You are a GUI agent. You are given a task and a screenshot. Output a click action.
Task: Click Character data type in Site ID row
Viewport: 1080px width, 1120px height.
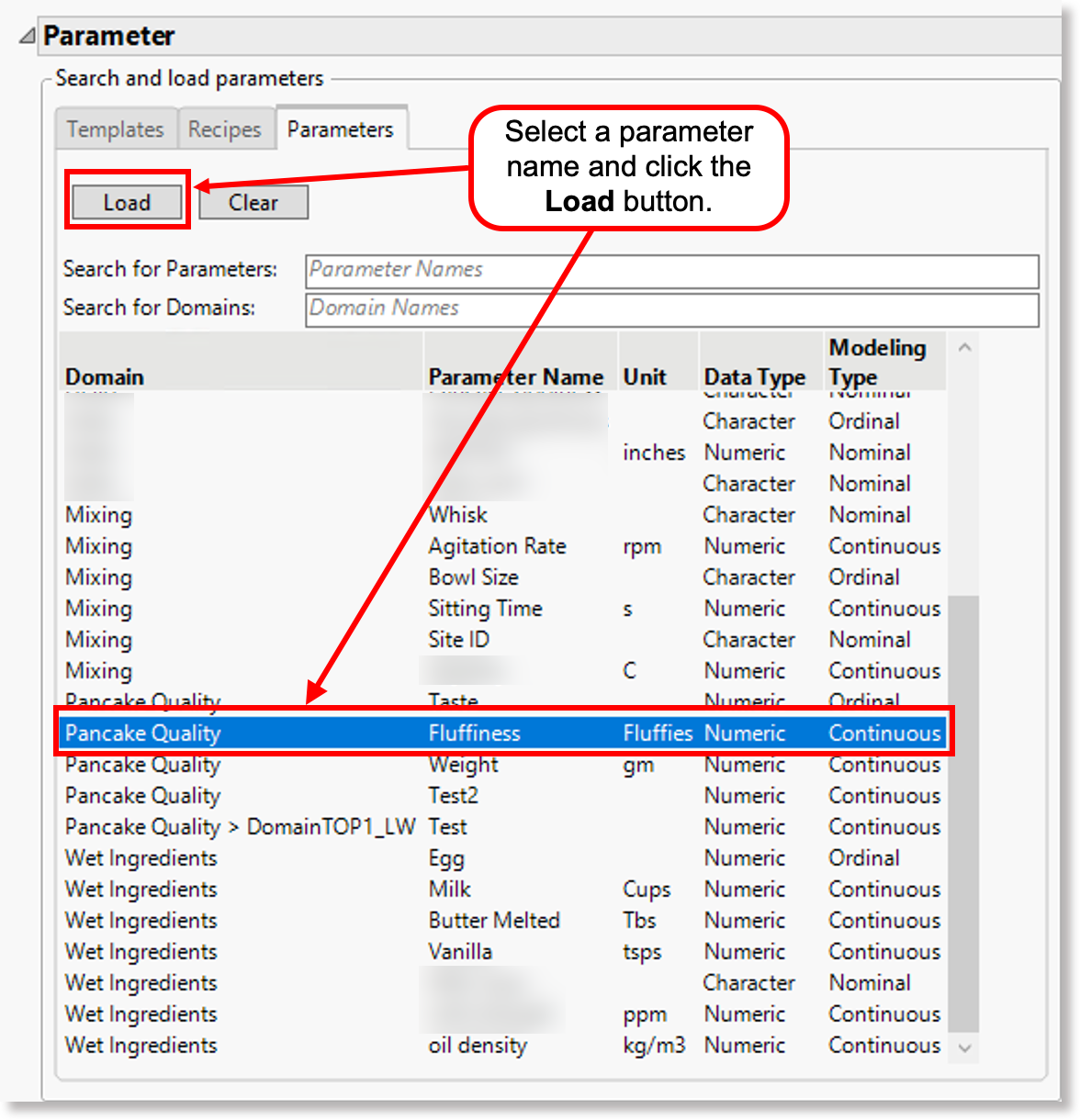click(x=748, y=640)
